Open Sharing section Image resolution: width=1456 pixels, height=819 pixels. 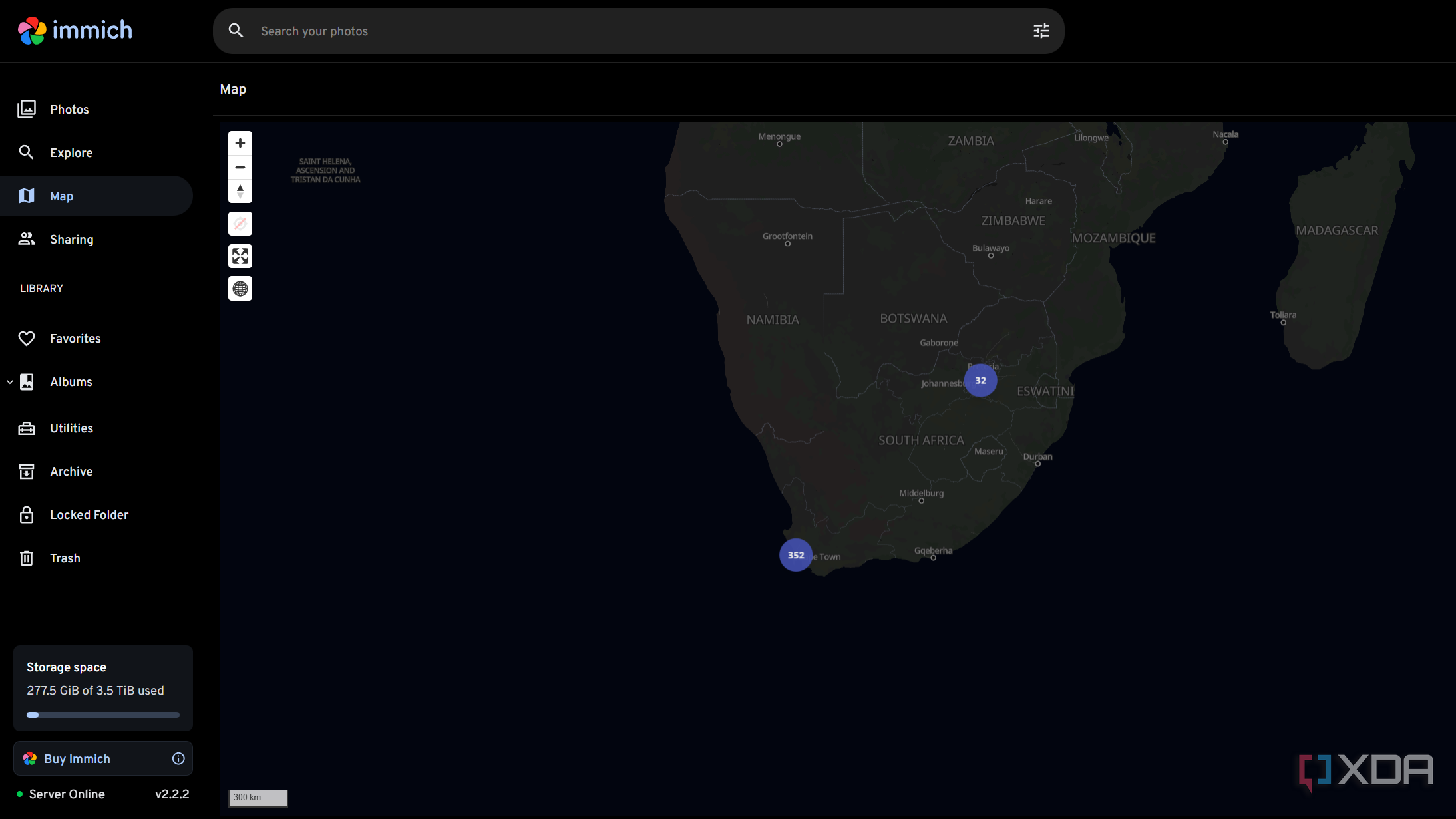click(x=96, y=239)
